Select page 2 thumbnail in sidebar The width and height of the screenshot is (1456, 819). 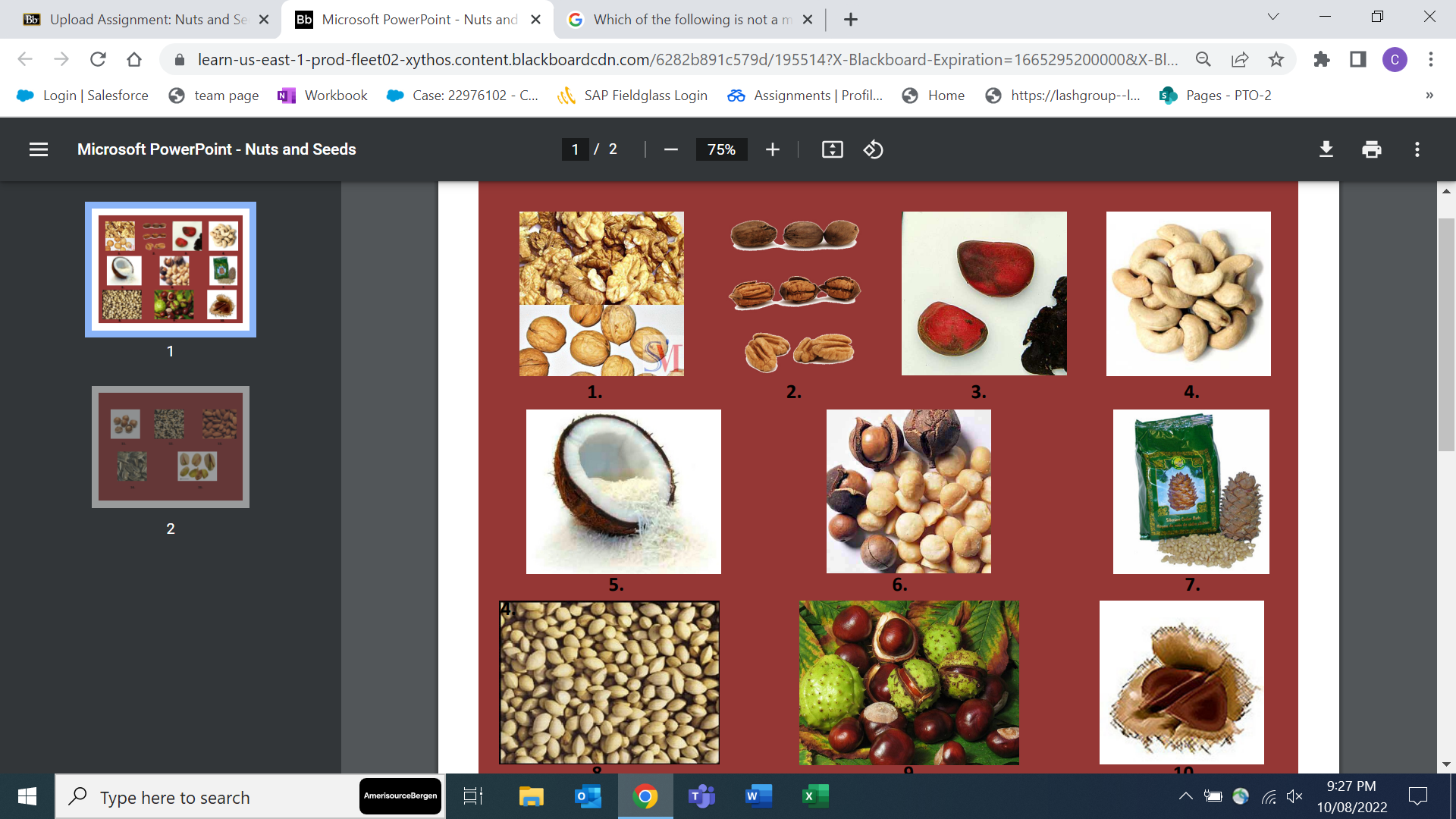tap(170, 447)
